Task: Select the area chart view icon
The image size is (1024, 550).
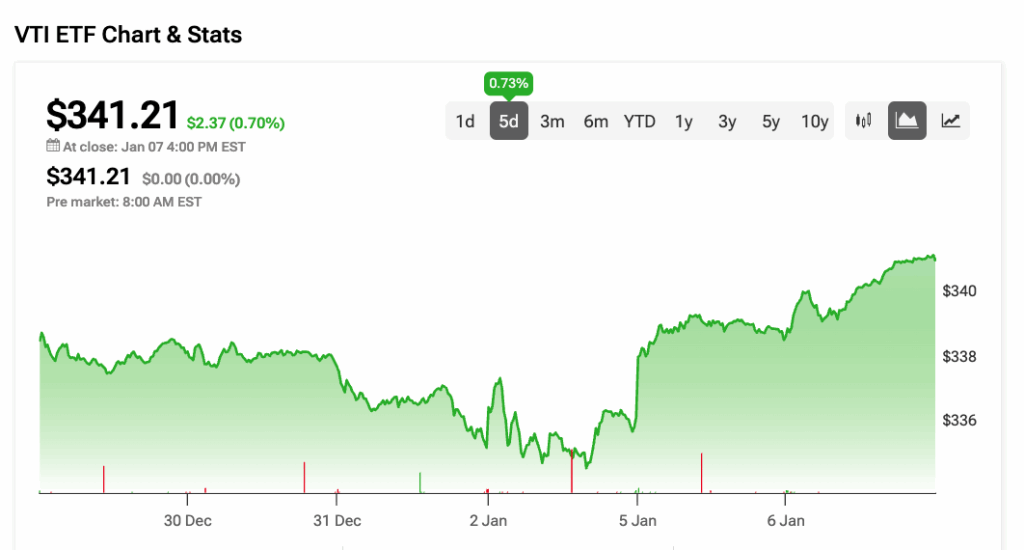Action: pos(907,121)
